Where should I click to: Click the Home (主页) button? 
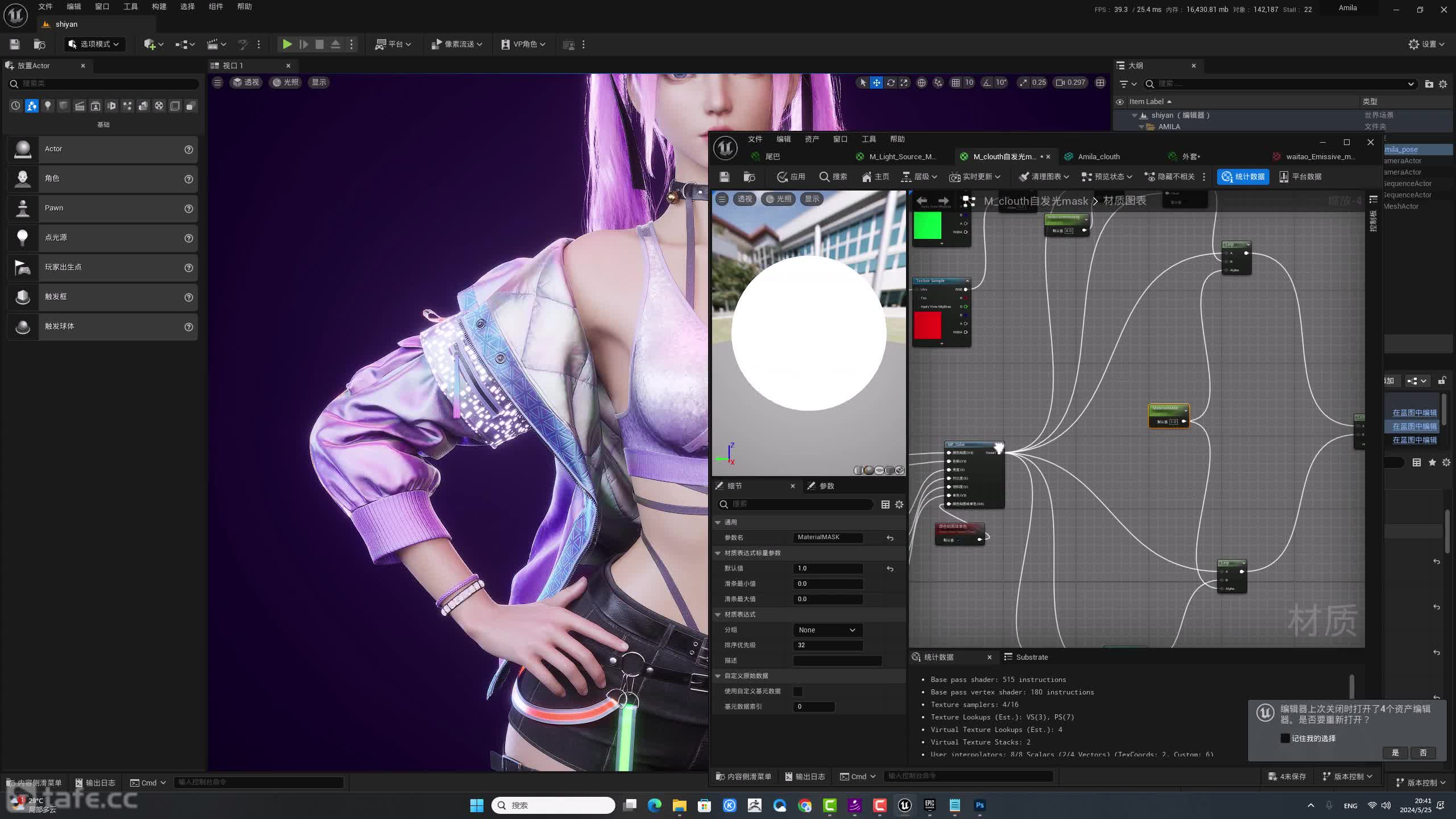point(875,177)
